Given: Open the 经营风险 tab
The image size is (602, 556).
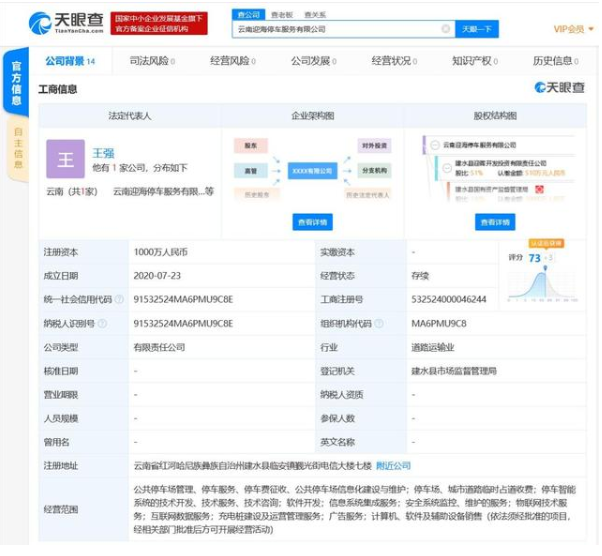Looking at the screenshot, I should coord(232,61).
